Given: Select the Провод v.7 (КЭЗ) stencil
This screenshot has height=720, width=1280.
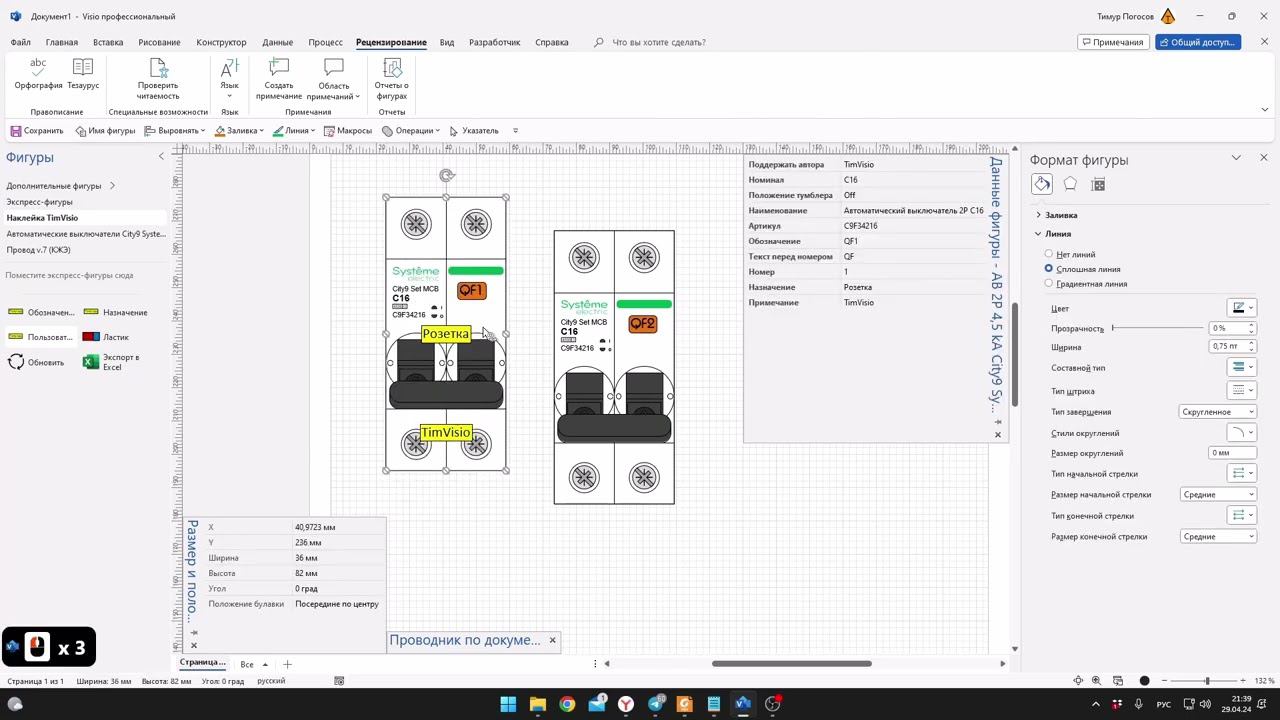Looking at the screenshot, I should pyautogui.click(x=38, y=250).
